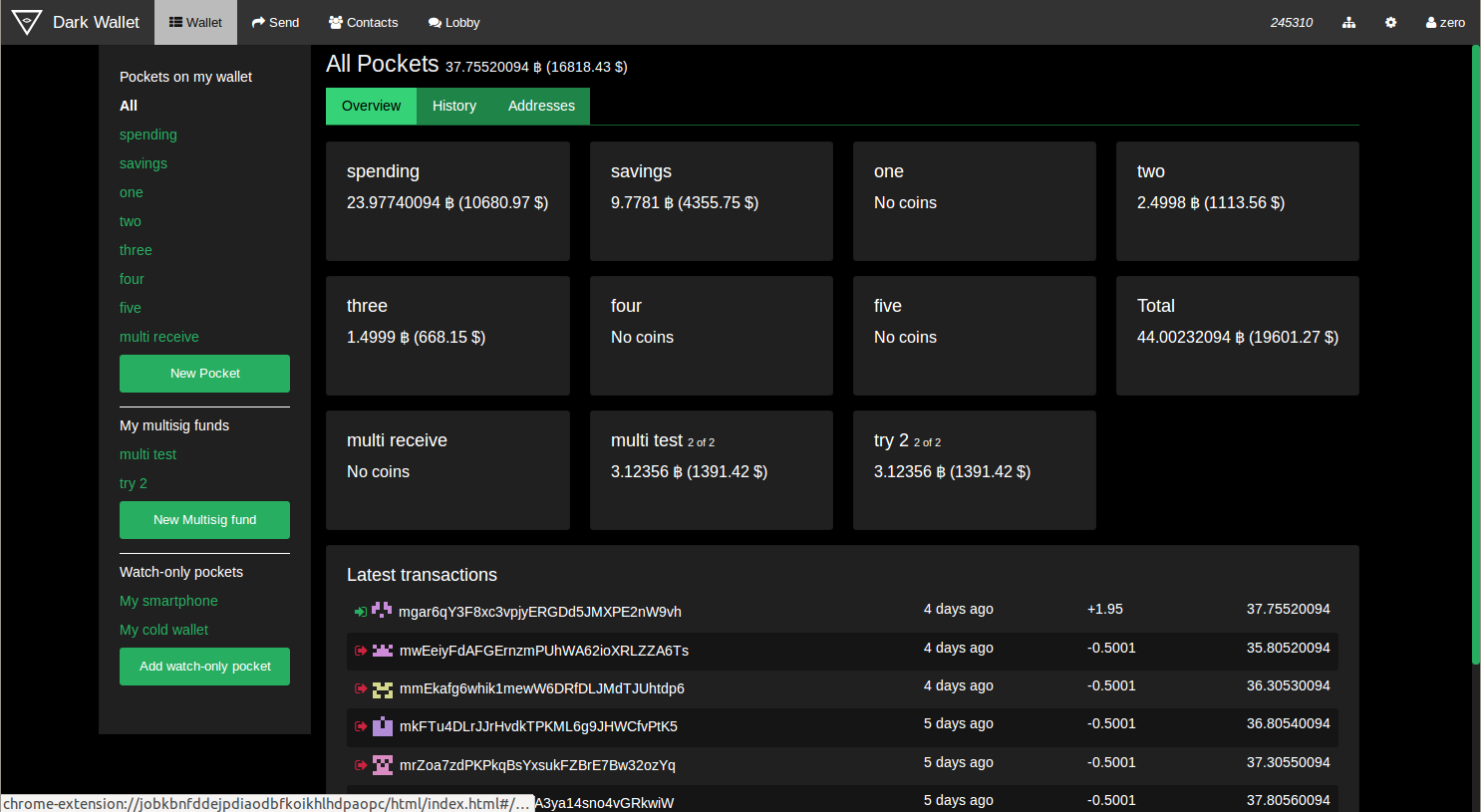Click the New Multisig fund button
This screenshot has height=812, width=1481.
click(204, 520)
